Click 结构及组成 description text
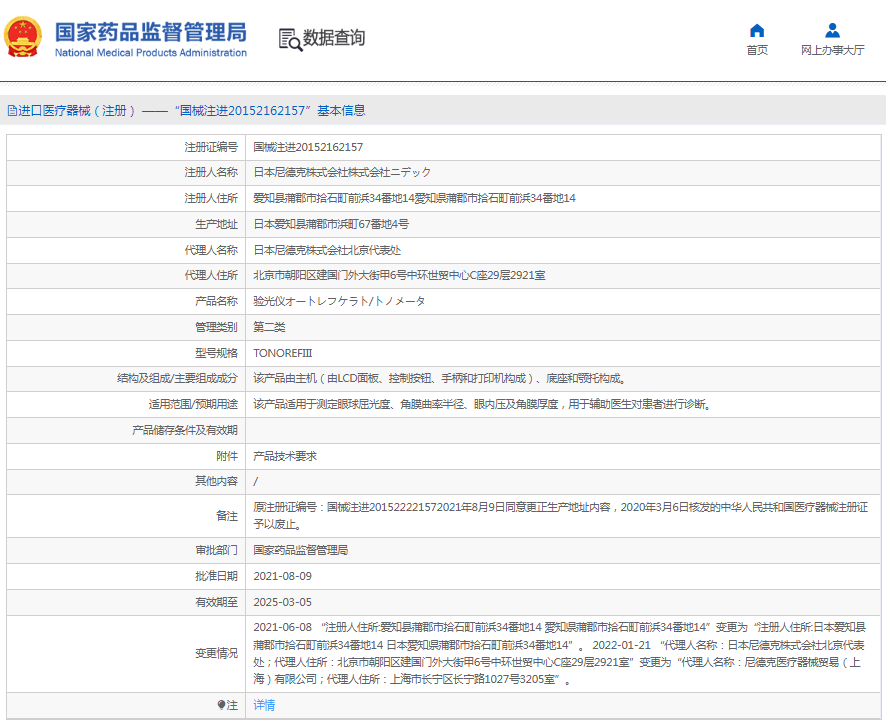886x726 pixels. [x=440, y=379]
